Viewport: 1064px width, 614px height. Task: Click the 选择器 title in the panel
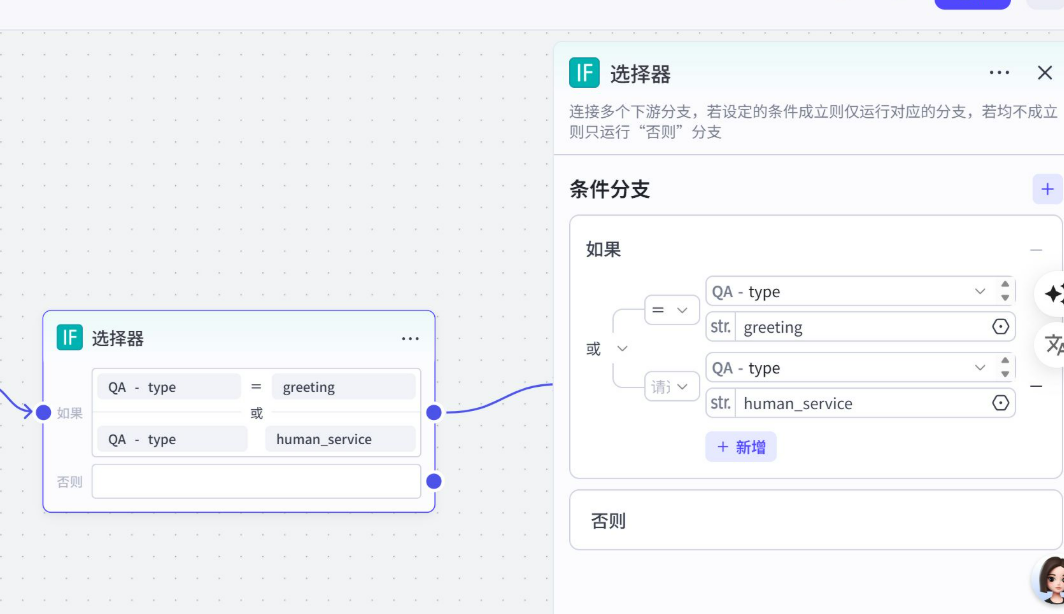click(x=640, y=73)
